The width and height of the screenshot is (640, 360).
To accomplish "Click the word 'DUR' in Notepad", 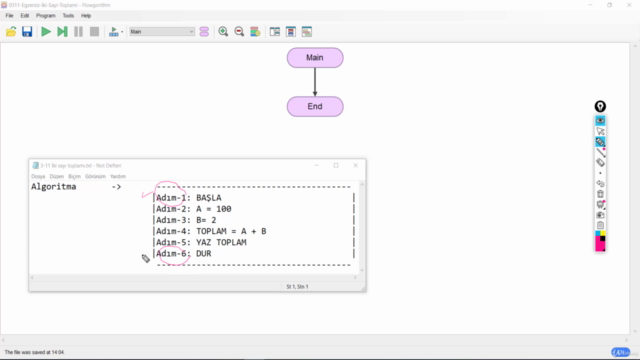I will (x=204, y=253).
